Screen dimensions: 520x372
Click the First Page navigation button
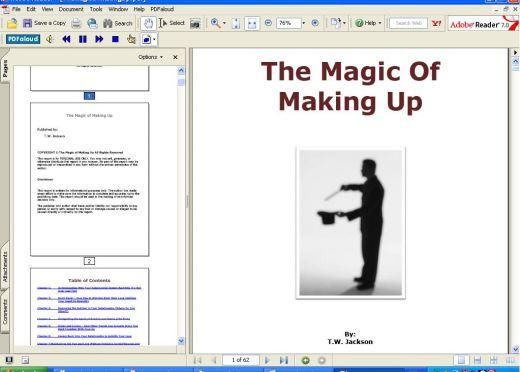[x=198, y=360]
